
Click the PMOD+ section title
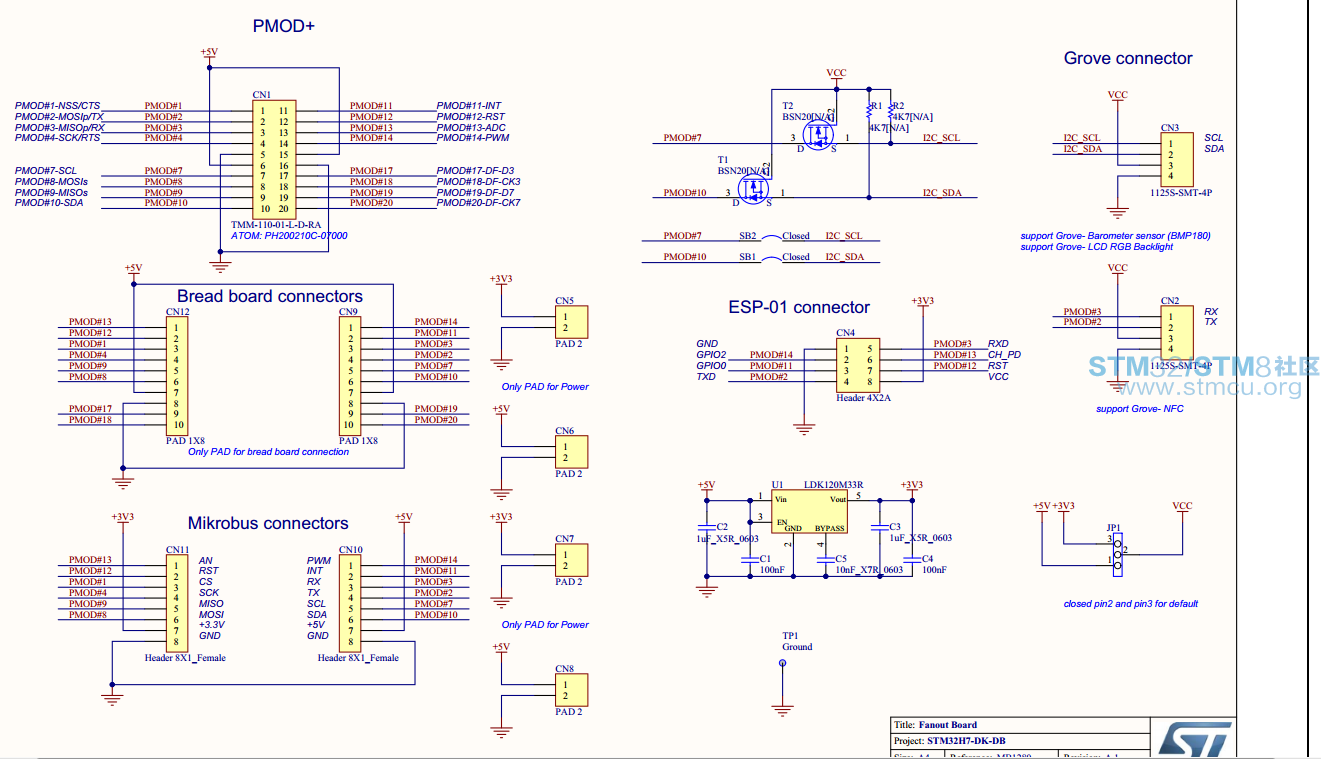tap(283, 26)
